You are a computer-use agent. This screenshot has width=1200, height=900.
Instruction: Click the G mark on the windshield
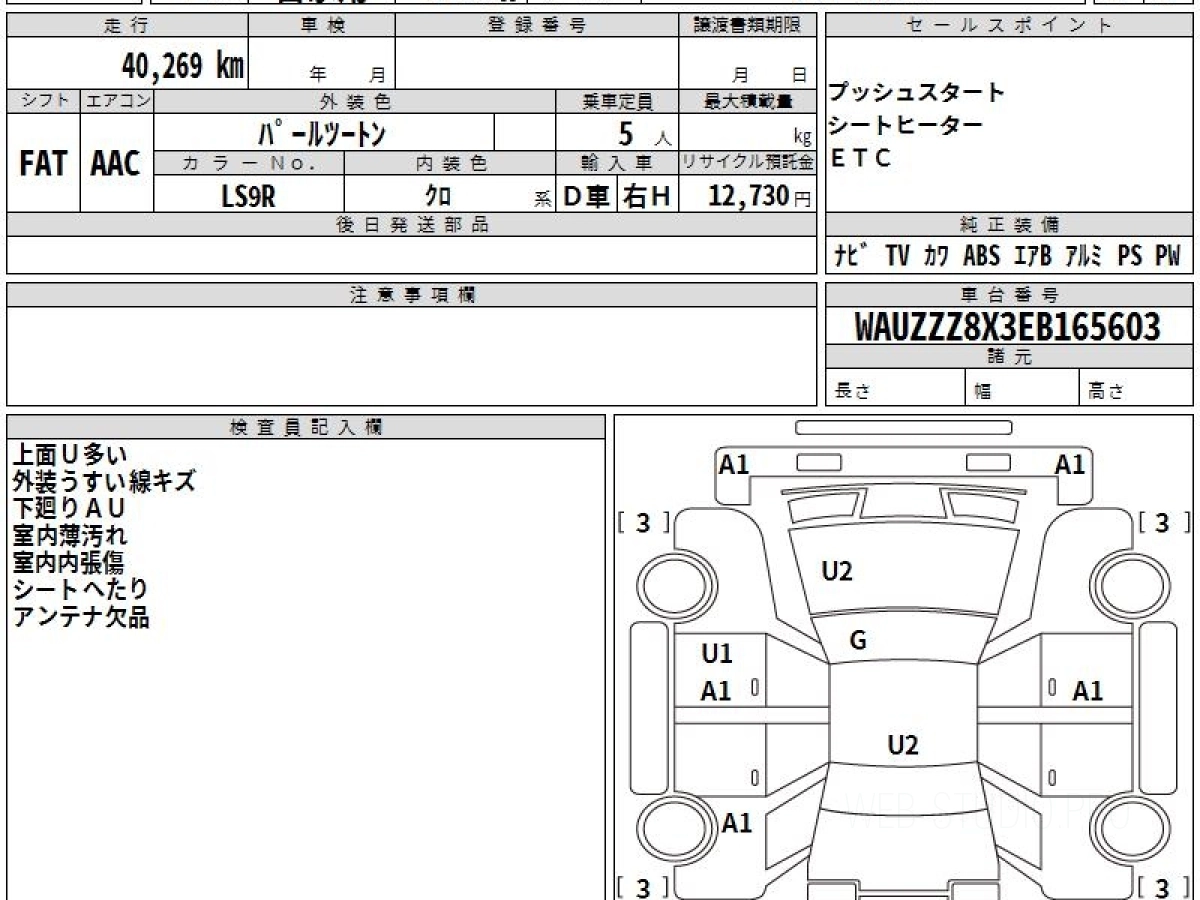[858, 641]
